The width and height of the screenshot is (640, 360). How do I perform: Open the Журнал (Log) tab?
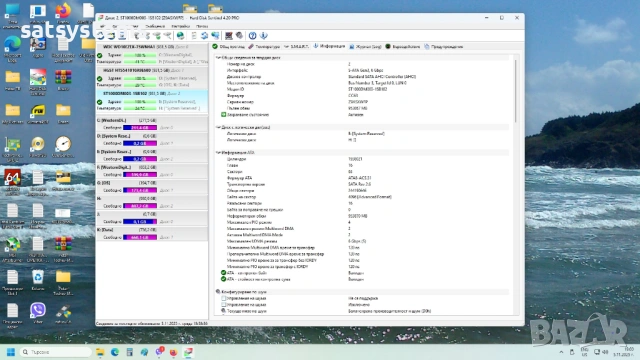[x=365, y=47]
